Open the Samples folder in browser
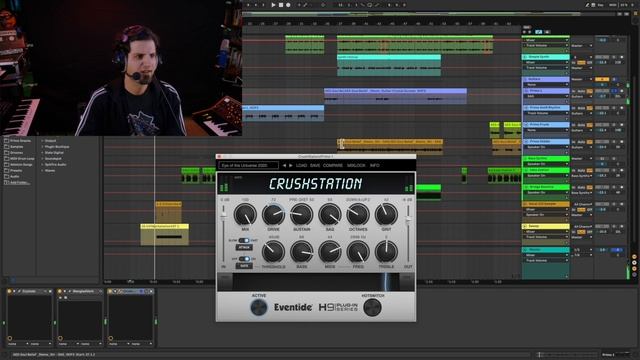The height and width of the screenshot is (360, 640). point(16,147)
